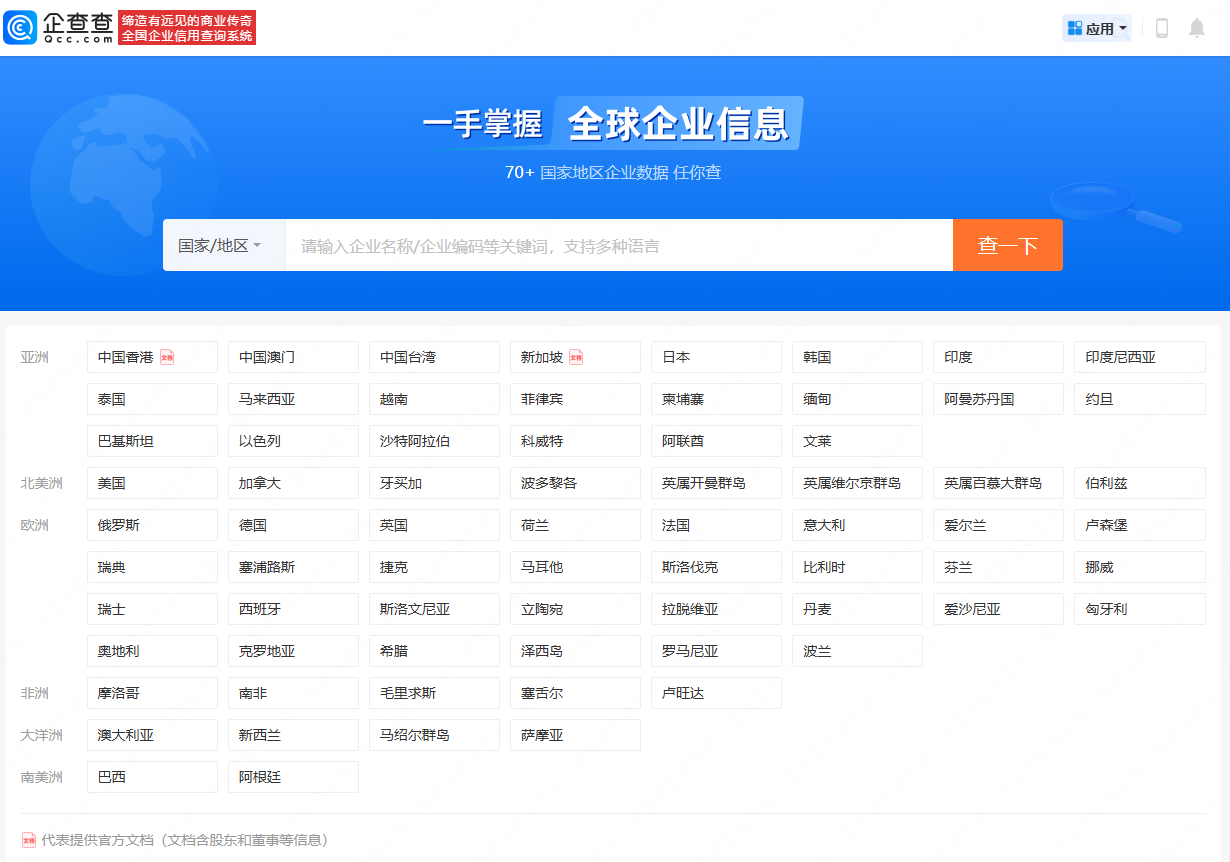
Task: Select 德国 in the Europe section
Action: pyautogui.click(x=293, y=525)
